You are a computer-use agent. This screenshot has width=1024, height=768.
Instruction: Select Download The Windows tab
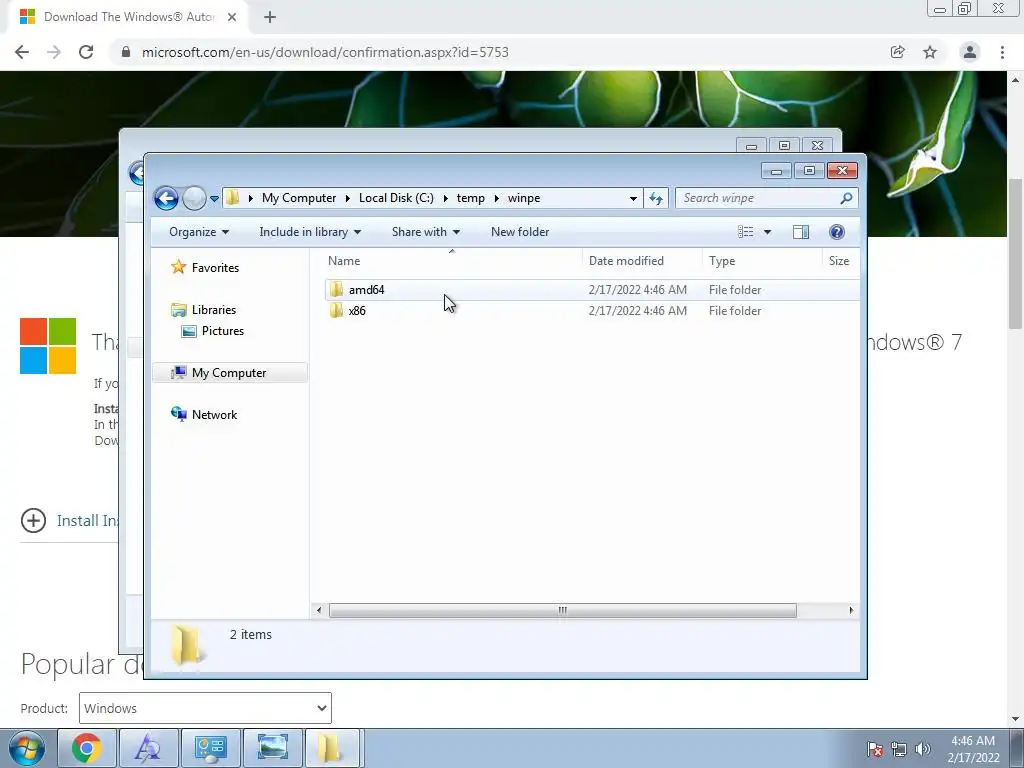(x=128, y=17)
